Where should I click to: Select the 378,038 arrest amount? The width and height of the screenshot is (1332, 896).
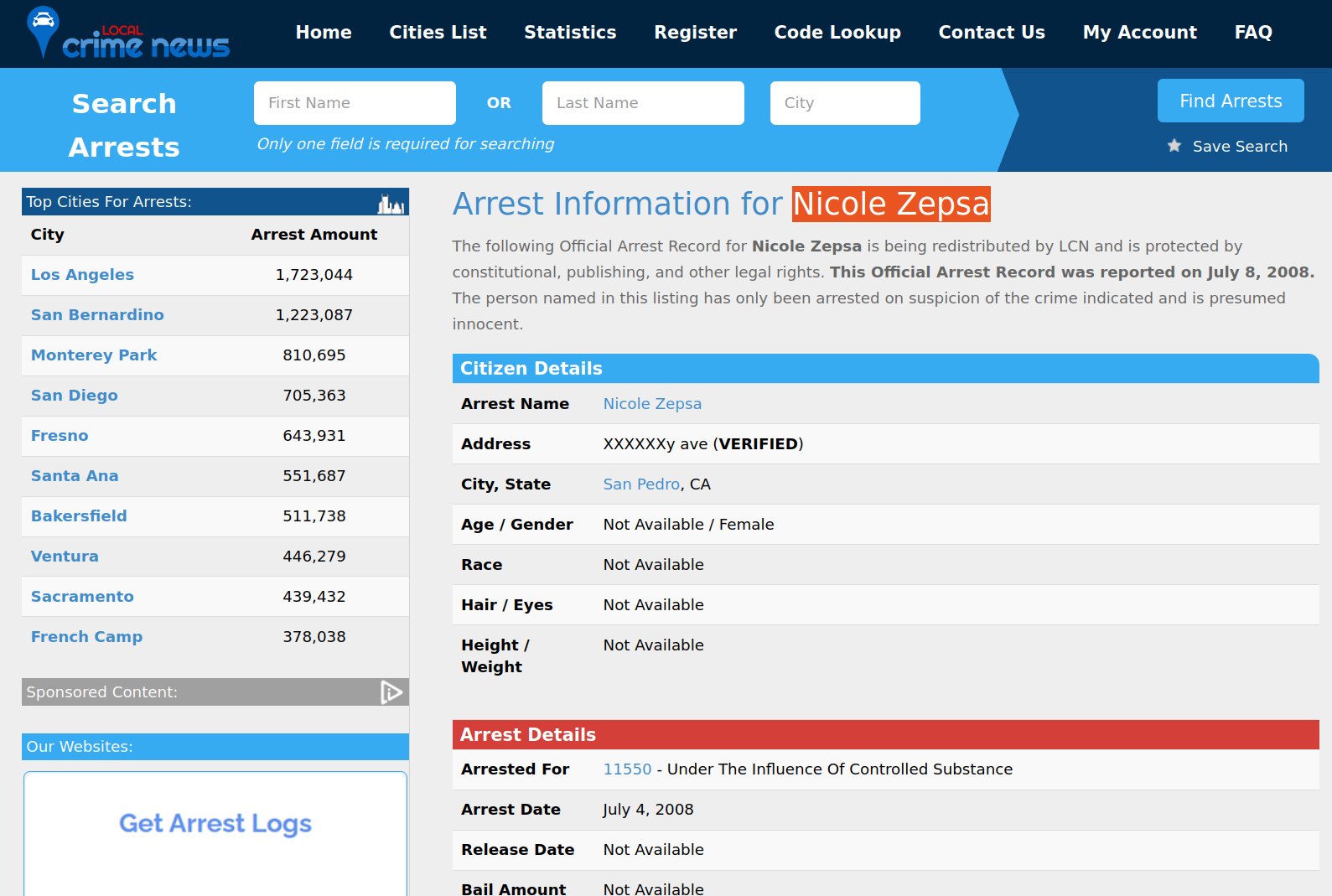point(314,637)
